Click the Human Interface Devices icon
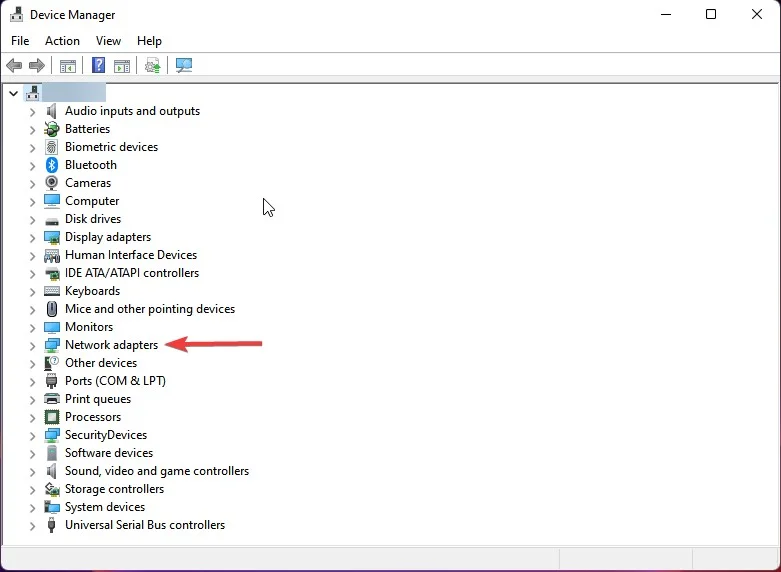This screenshot has height=572, width=781. 52,256
